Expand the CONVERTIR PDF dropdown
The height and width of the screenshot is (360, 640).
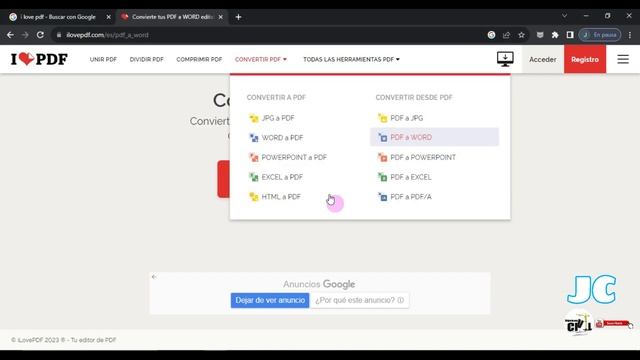click(261, 59)
